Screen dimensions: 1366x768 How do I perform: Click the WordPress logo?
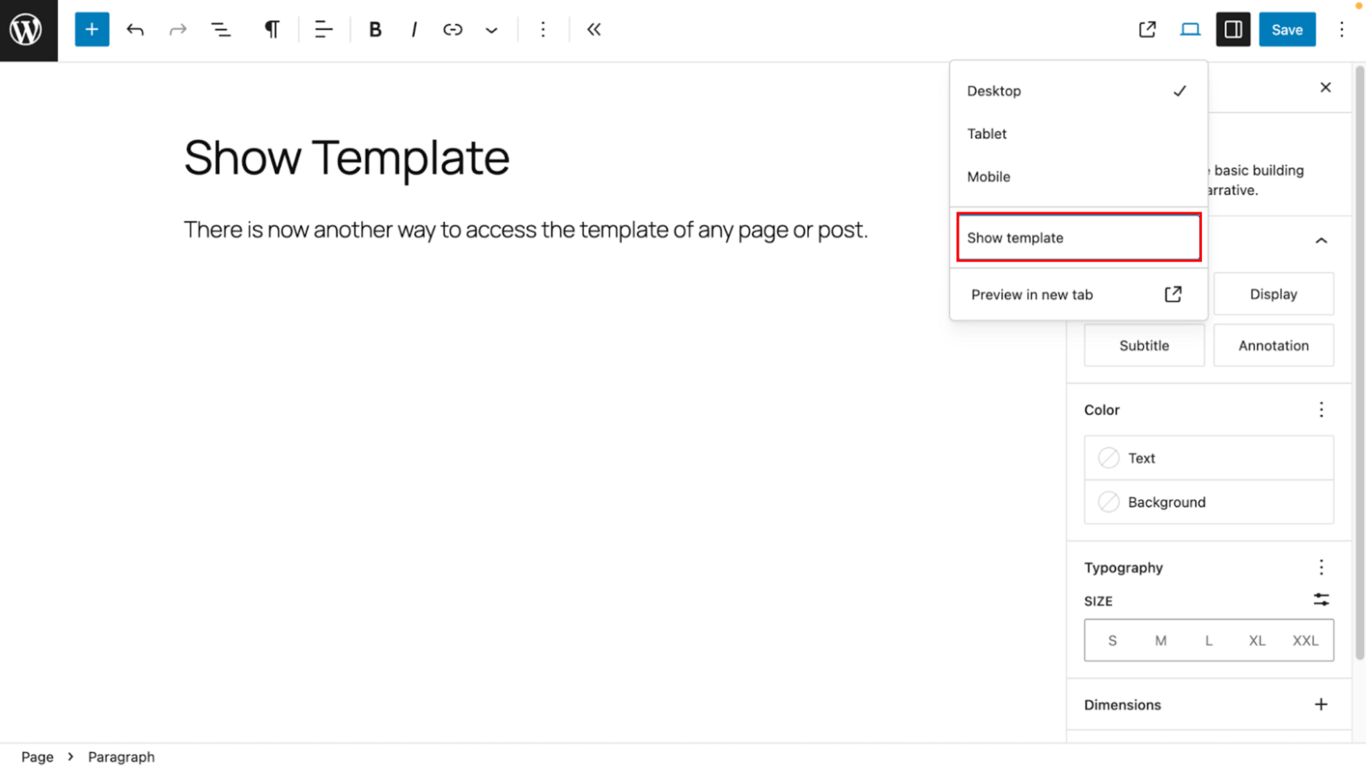(x=27, y=29)
